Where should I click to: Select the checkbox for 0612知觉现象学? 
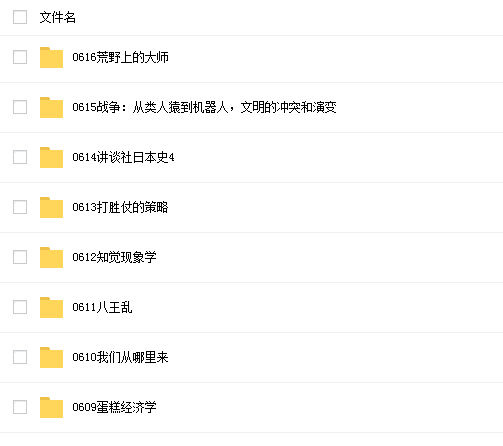pyautogui.click(x=20, y=257)
